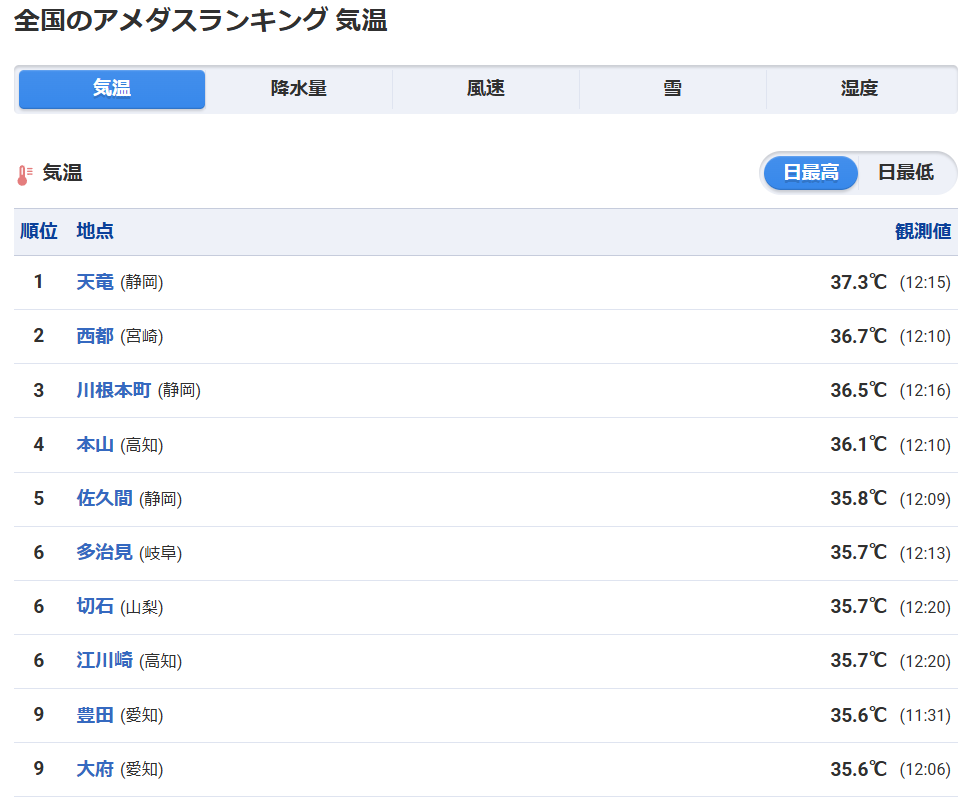The height and width of the screenshot is (797, 965).
Task: Open the 佐久間 location link
Action: pyautogui.click(x=104, y=498)
